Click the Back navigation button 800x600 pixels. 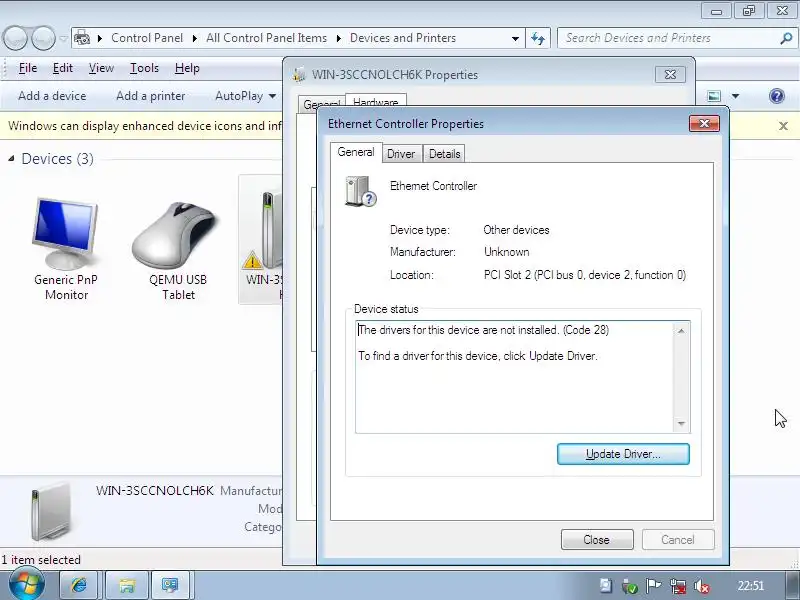(15, 38)
